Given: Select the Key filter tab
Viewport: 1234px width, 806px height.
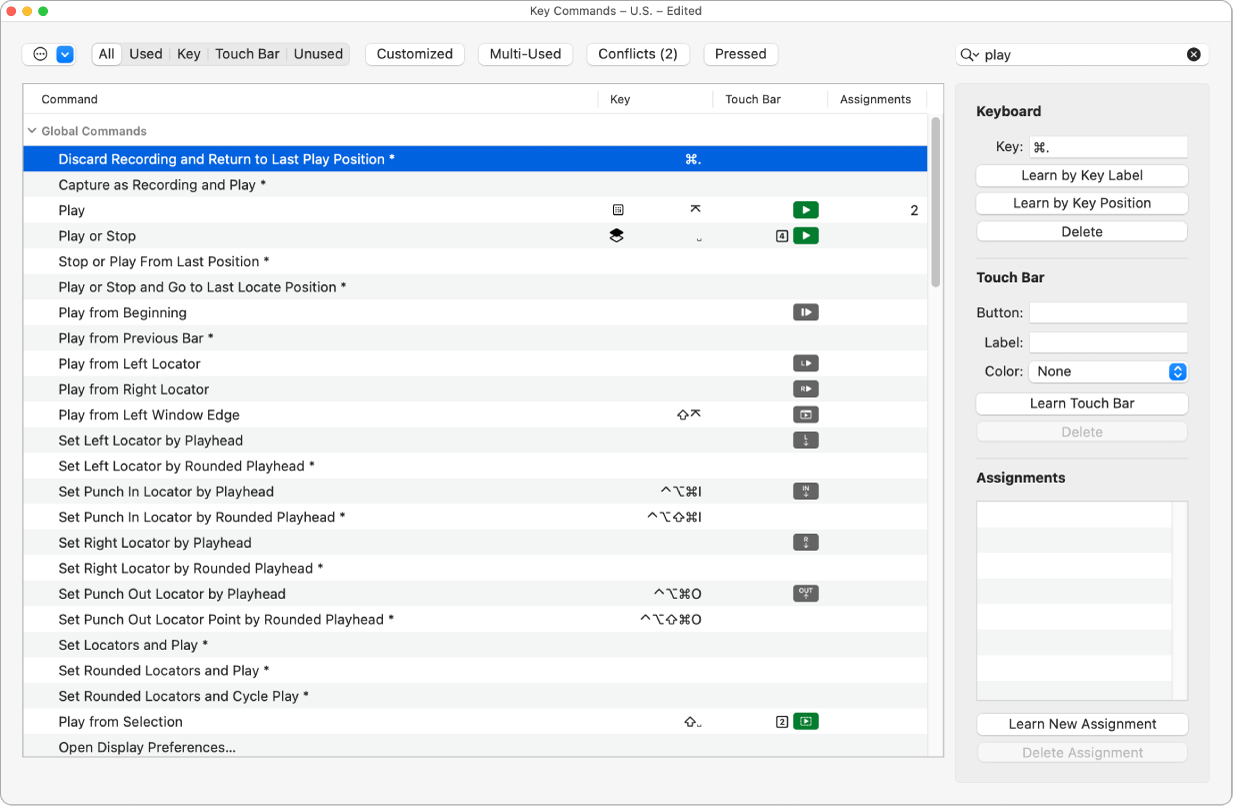Looking at the screenshot, I should (189, 54).
